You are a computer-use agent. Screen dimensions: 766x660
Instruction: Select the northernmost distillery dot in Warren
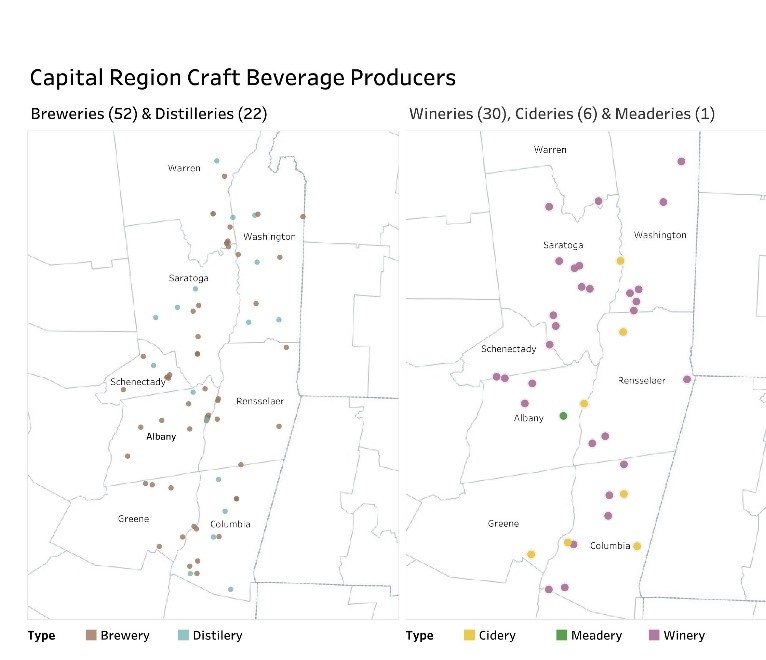[x=216, y=160]
